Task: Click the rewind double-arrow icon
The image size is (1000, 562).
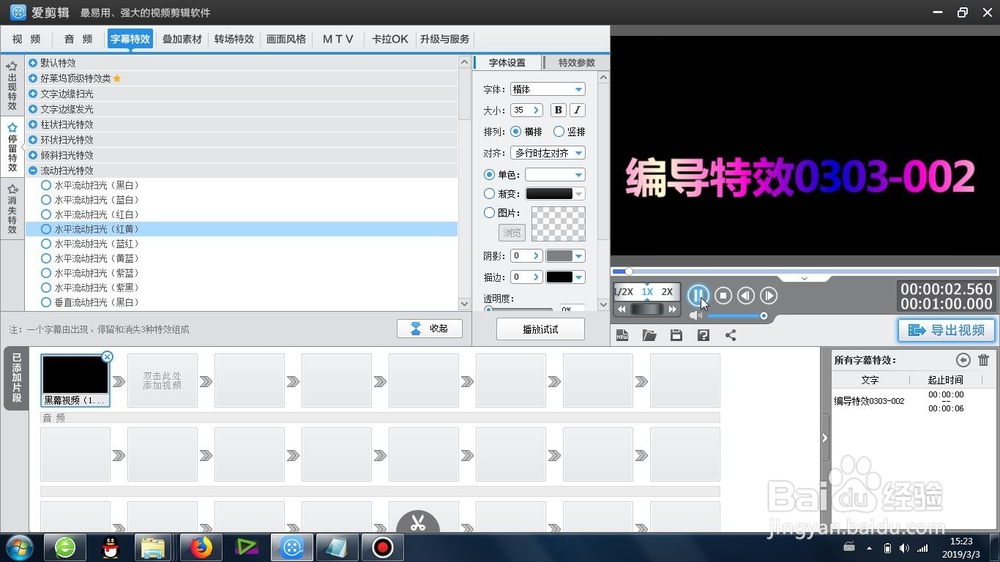Action: 622,309
